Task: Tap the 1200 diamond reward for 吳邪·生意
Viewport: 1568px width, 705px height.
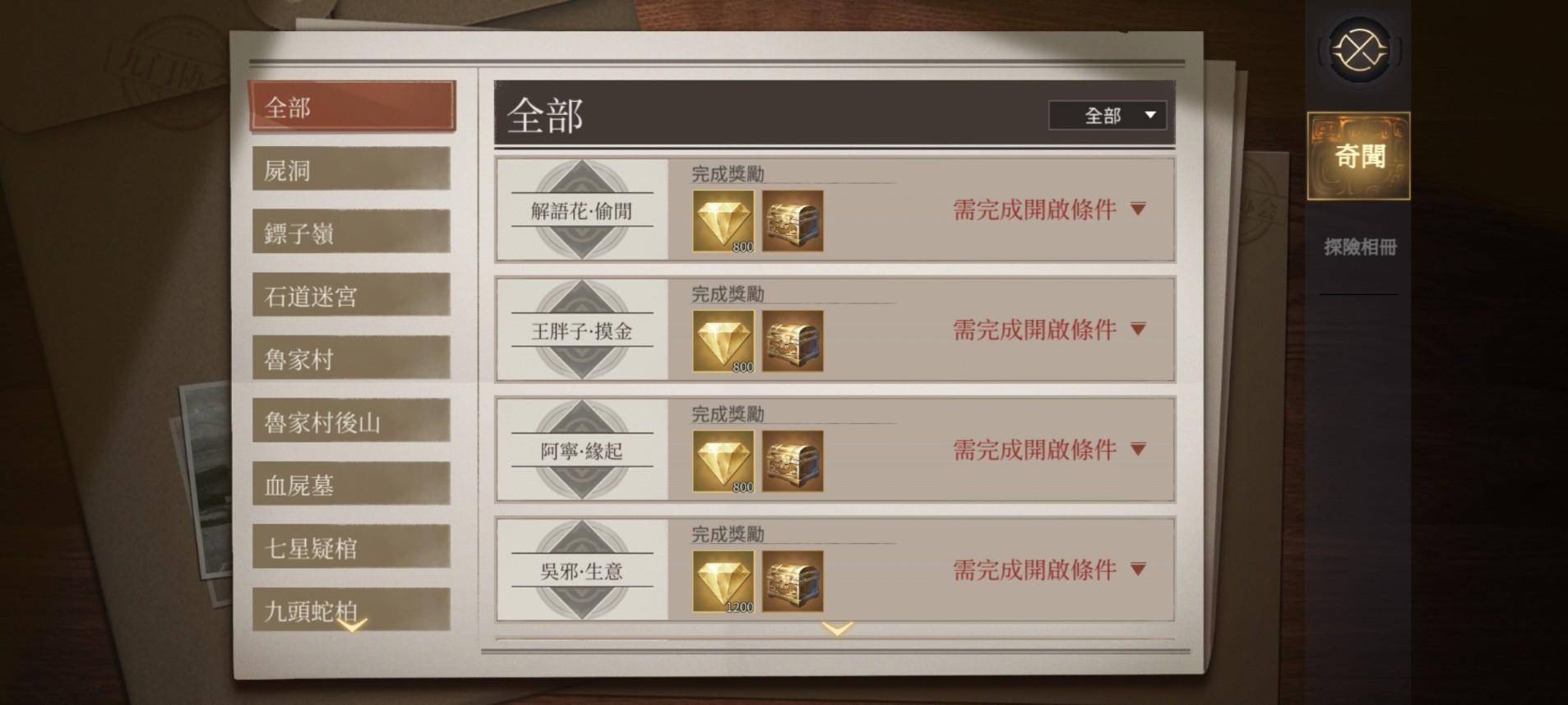Action: [723, 581]
